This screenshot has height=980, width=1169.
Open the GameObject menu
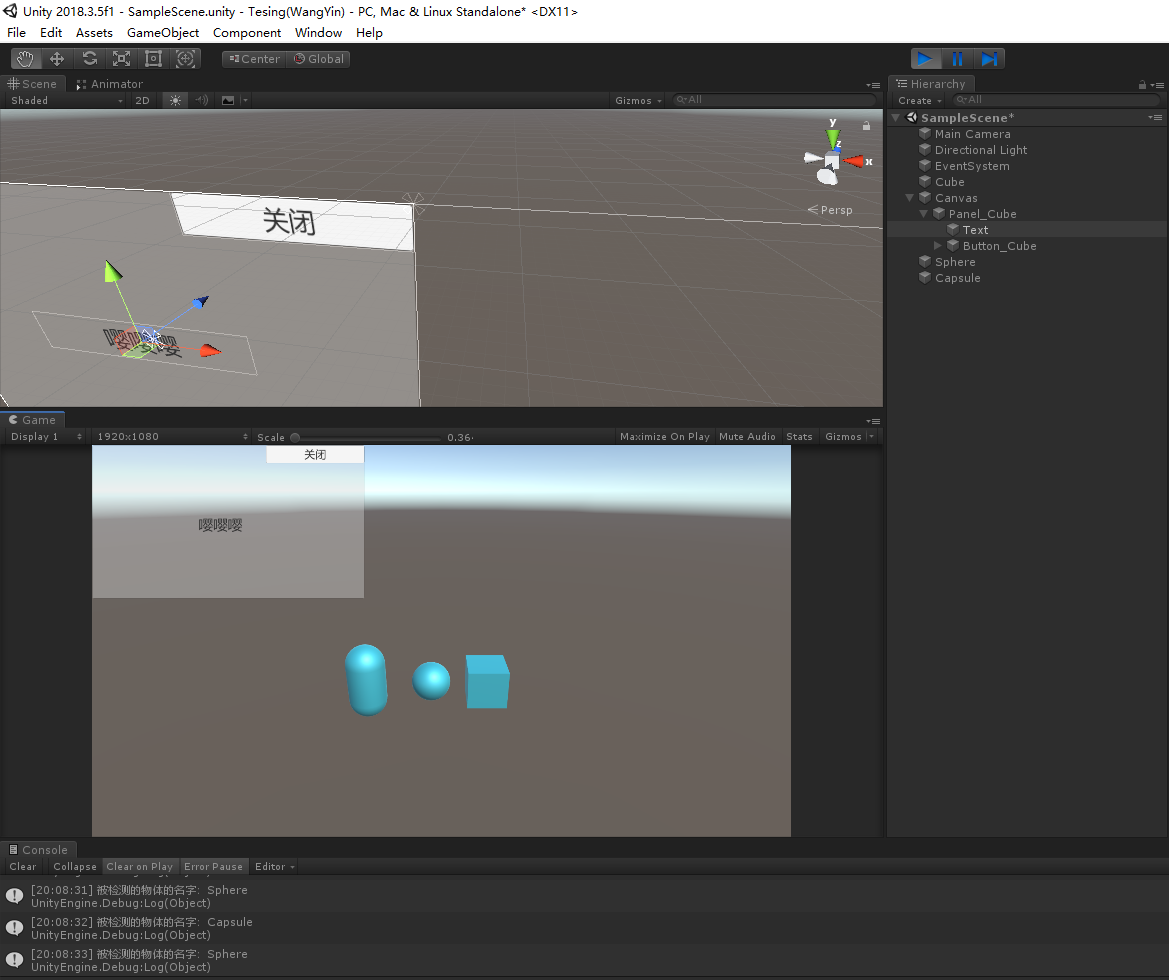point(163,33)
